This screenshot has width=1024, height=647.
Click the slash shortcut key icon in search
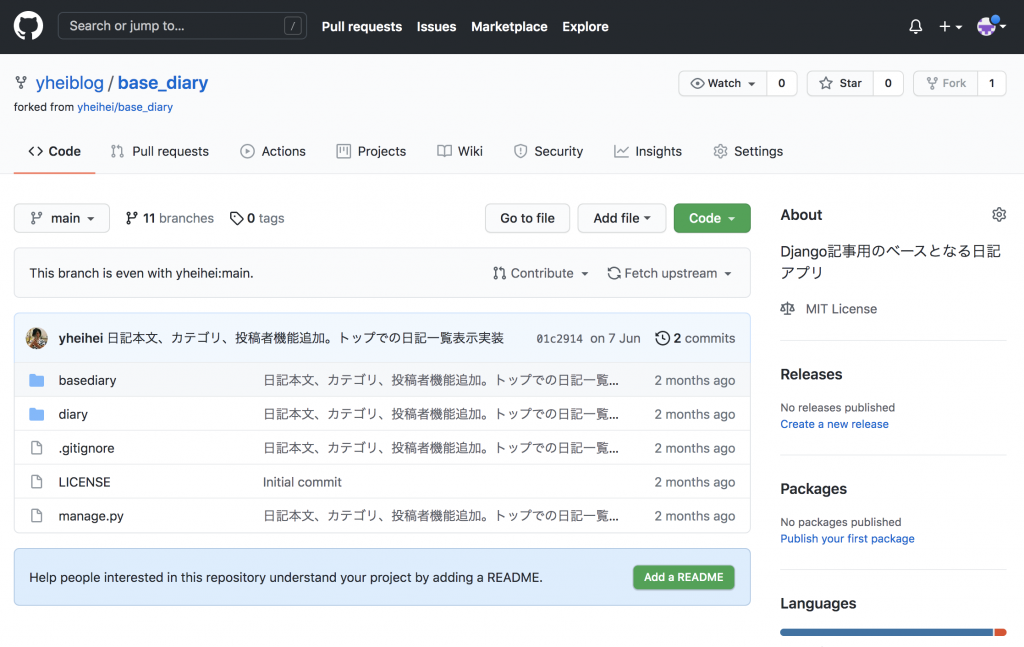[293, 26]
